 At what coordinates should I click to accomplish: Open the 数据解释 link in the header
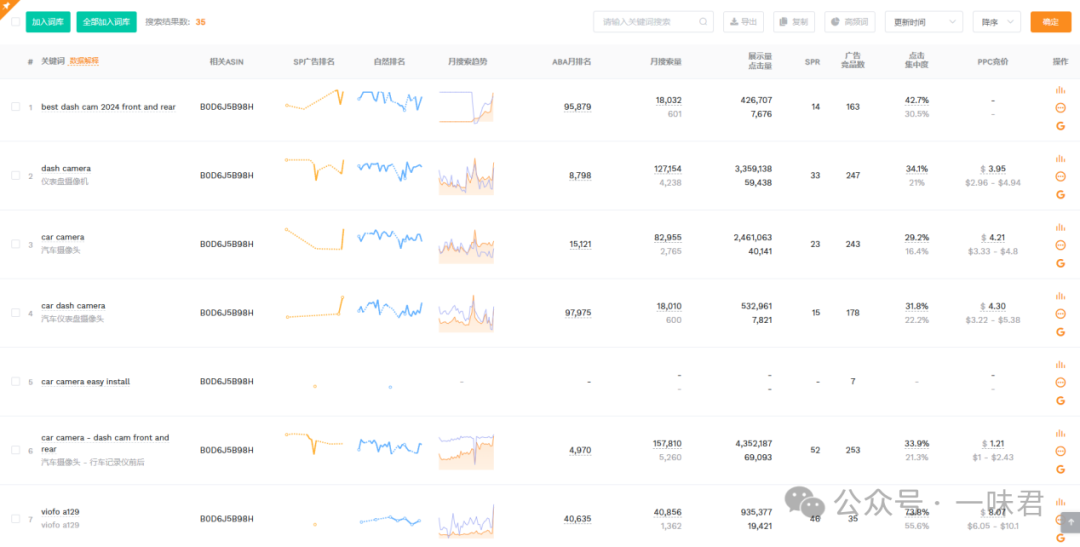84,61
